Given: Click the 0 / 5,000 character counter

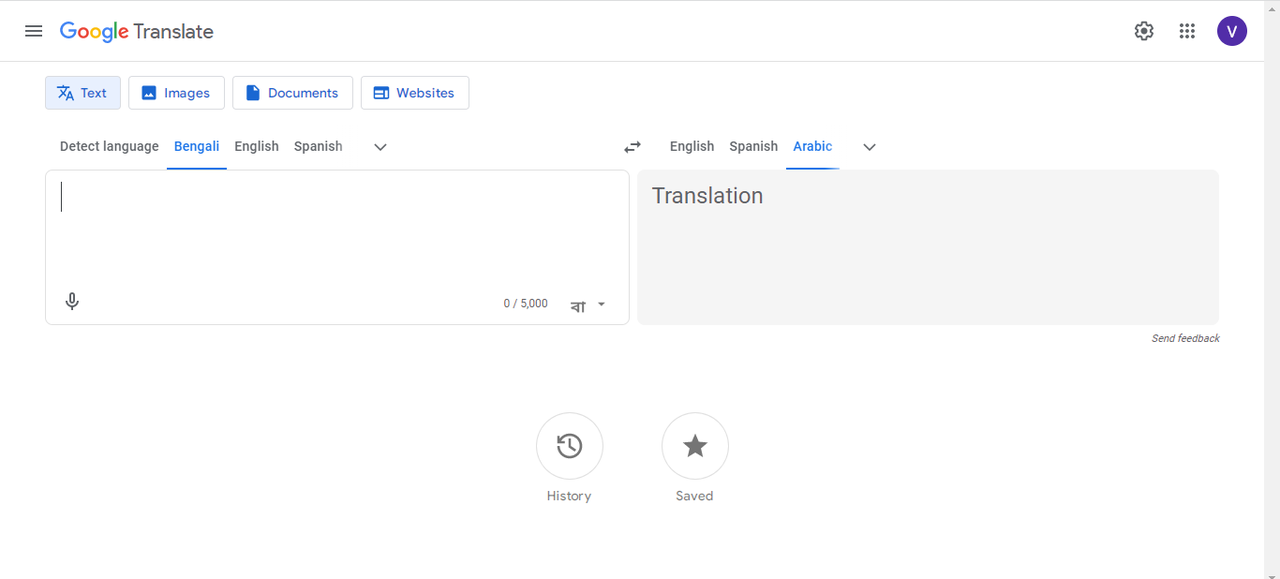Looking at the screenshot, I should point(526,304).
